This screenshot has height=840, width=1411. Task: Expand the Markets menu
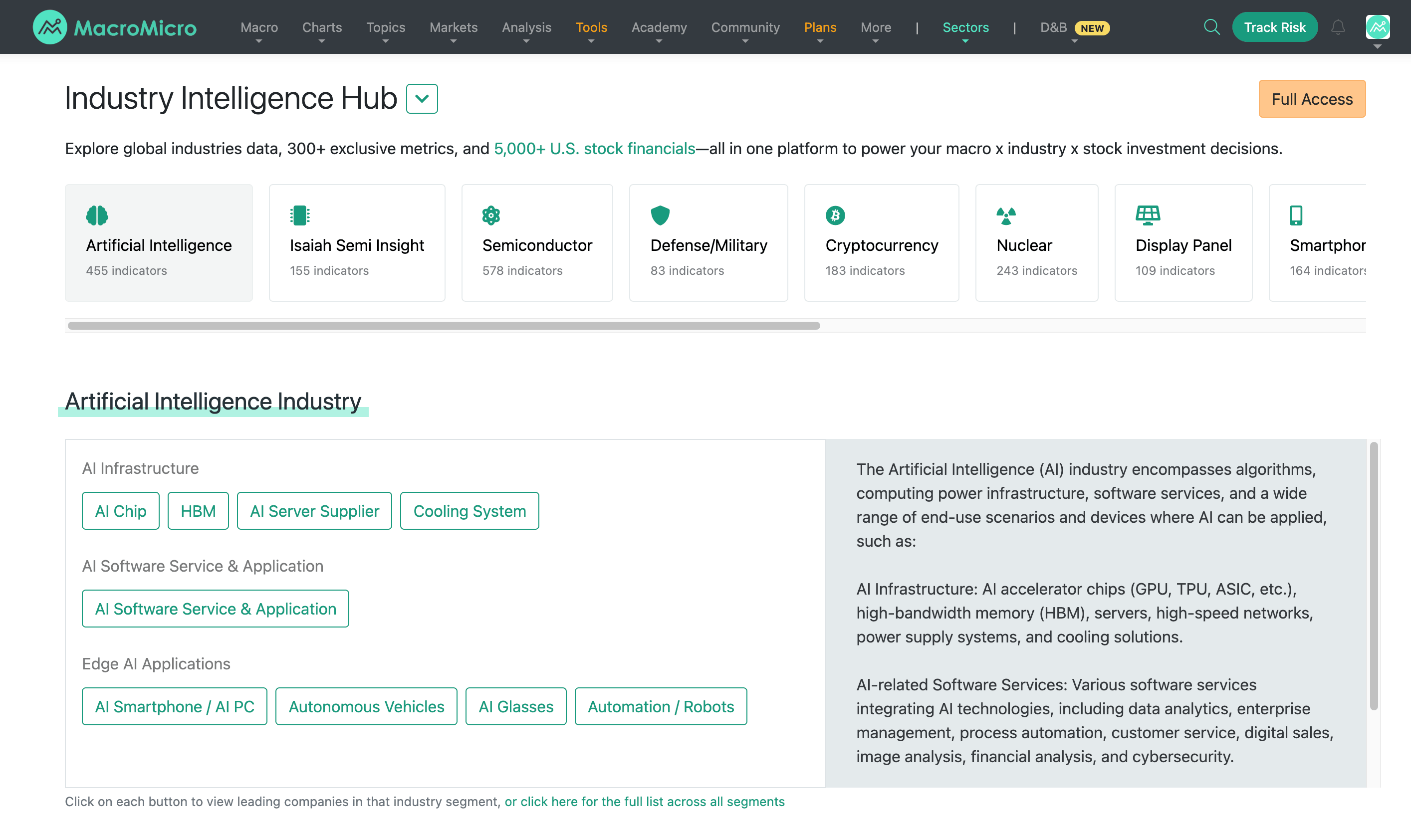click(453, 27)
